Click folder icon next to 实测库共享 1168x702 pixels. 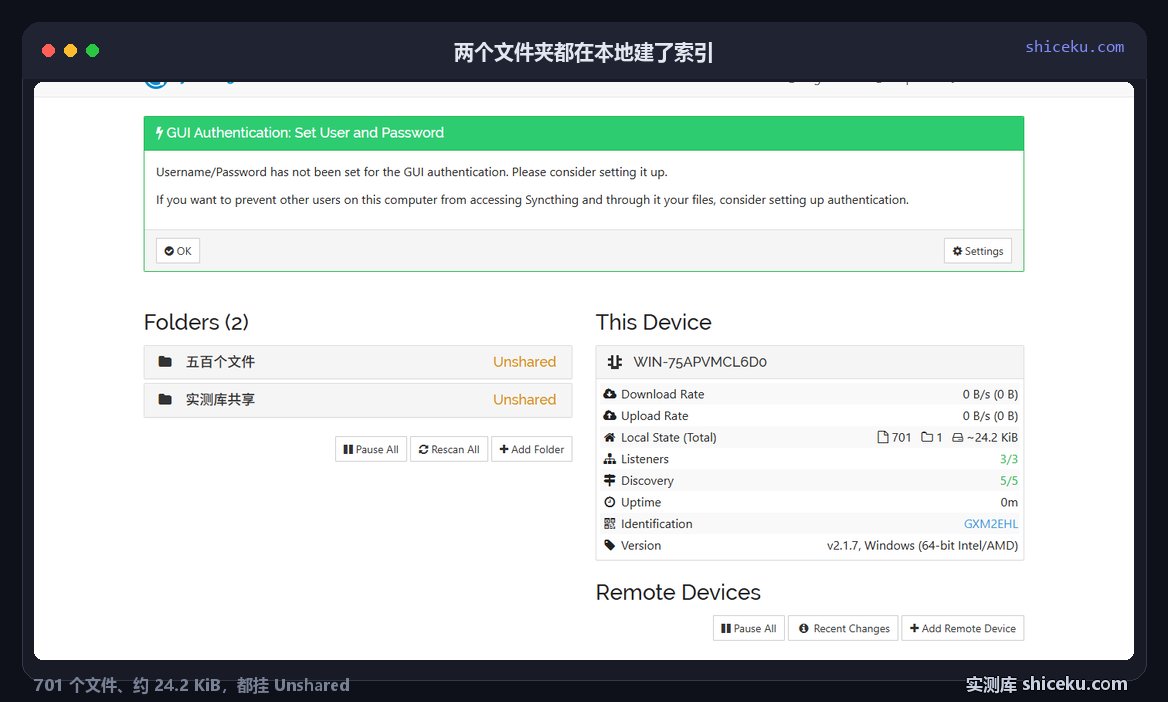pos(165,399)
